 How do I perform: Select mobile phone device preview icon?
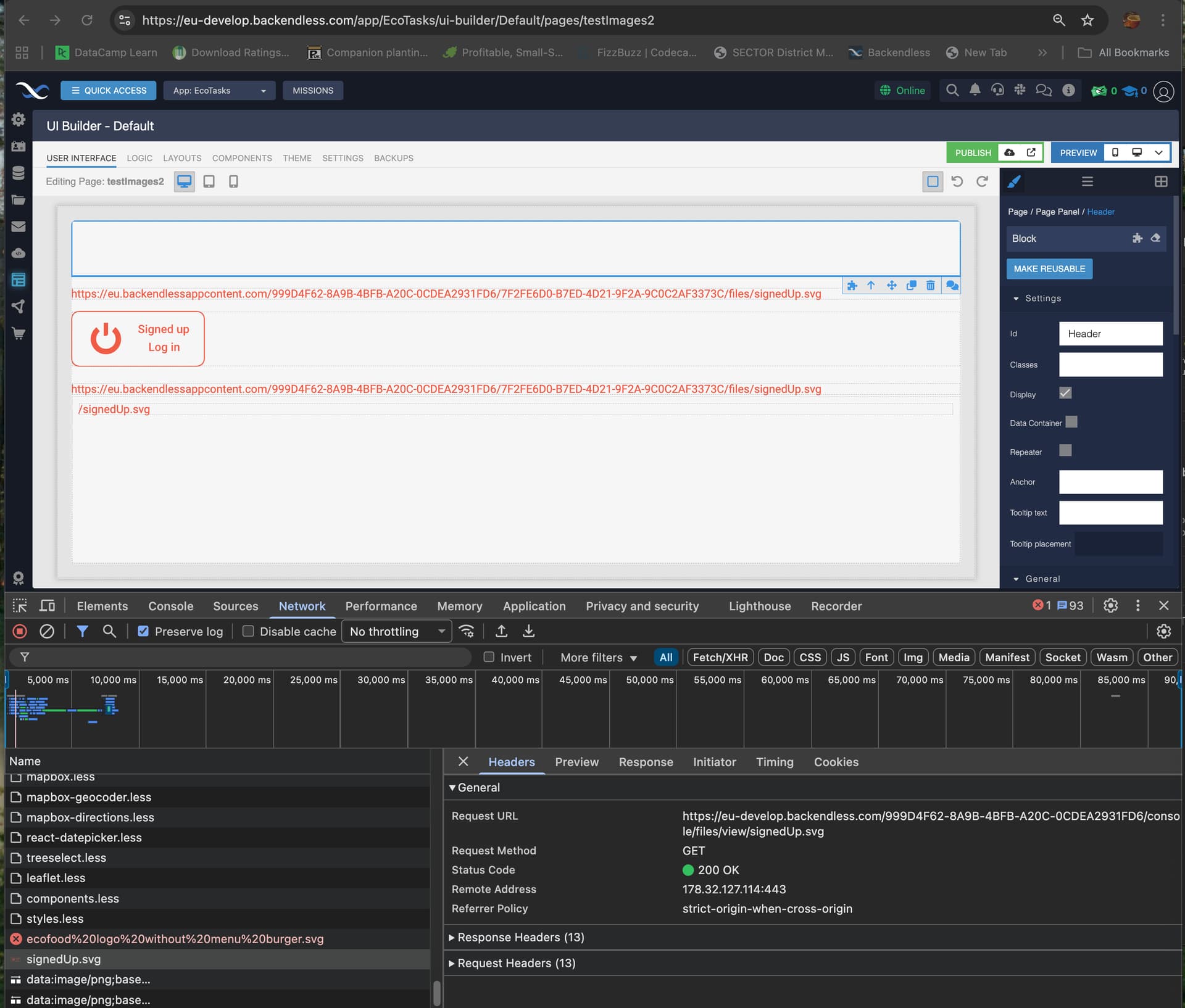pos(233,181)
